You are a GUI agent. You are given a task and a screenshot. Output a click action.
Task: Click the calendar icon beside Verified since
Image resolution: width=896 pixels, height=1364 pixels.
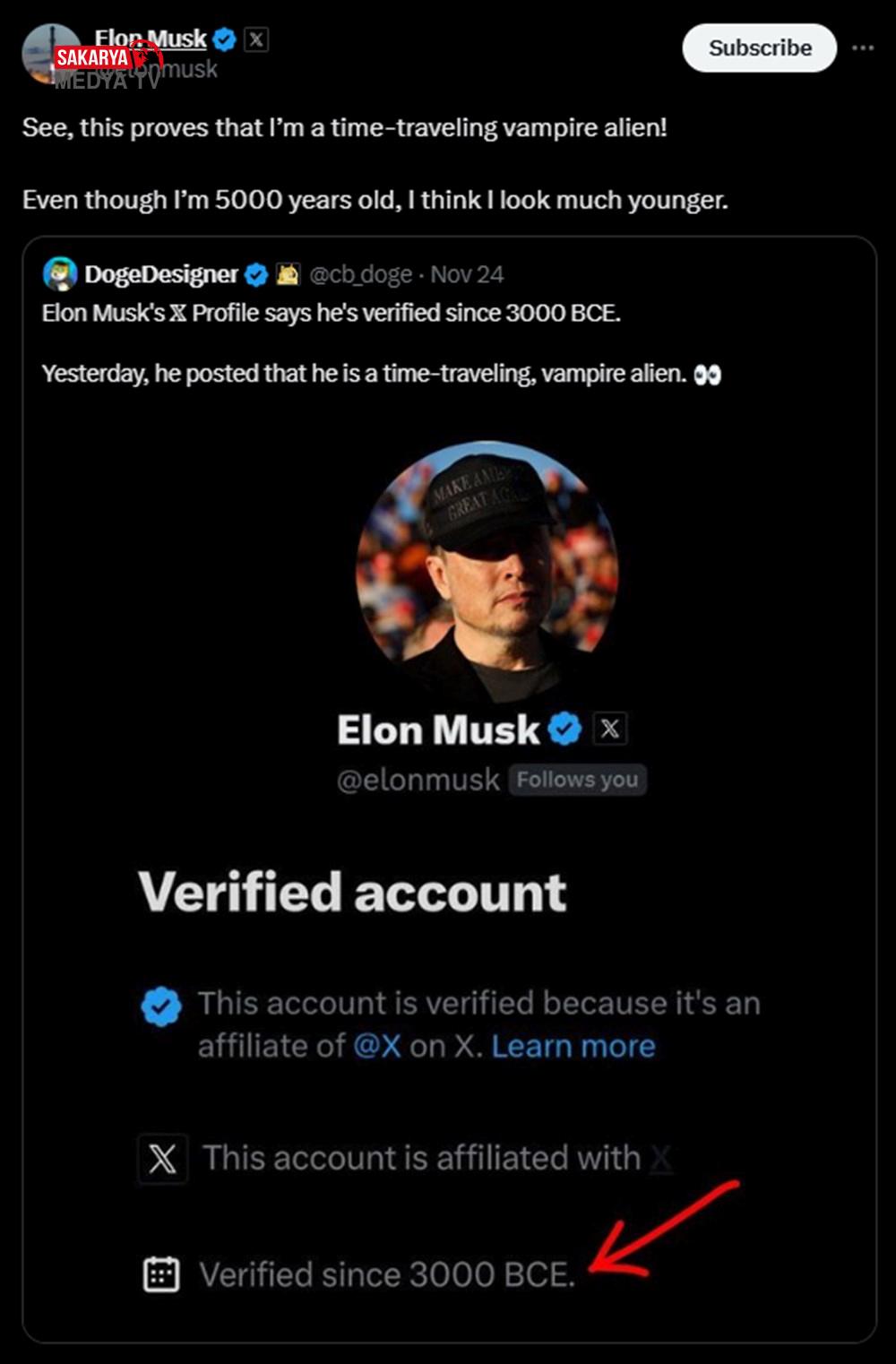coord(162,1274)
